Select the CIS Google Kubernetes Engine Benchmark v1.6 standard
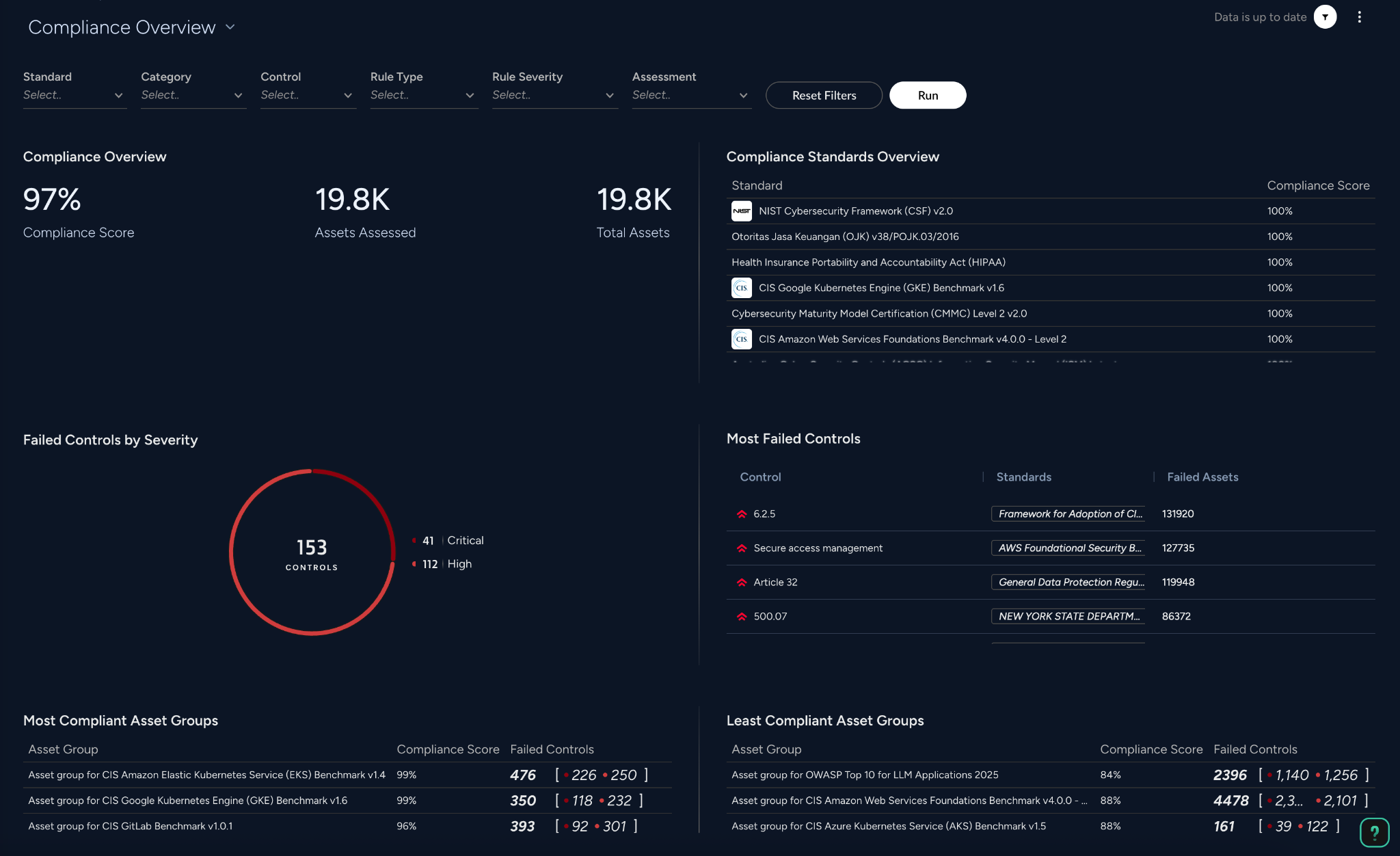The width and height of the screenshot is (1400, 856). (x=1051, y=288)
